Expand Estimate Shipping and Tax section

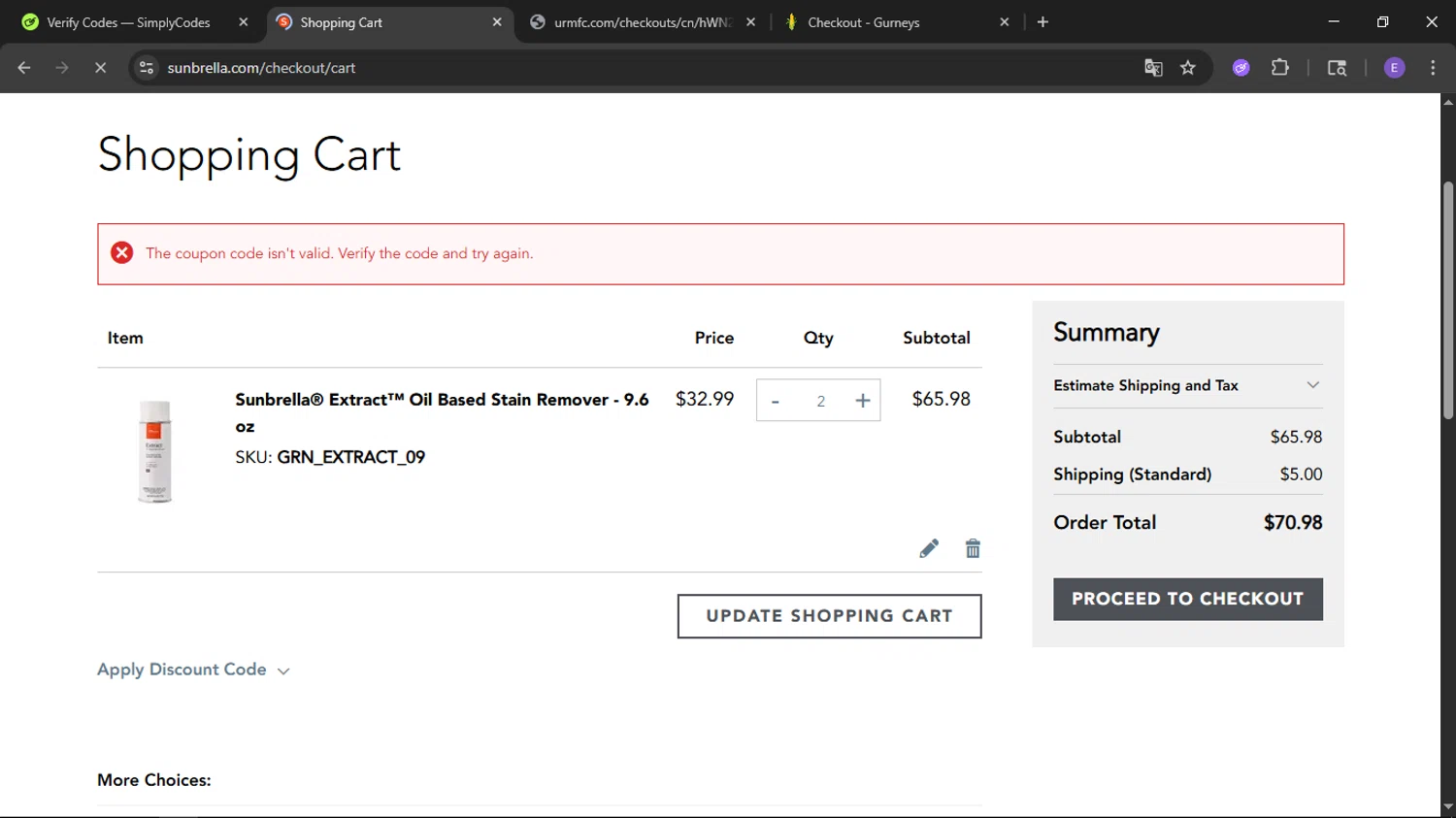[1187, 385]
